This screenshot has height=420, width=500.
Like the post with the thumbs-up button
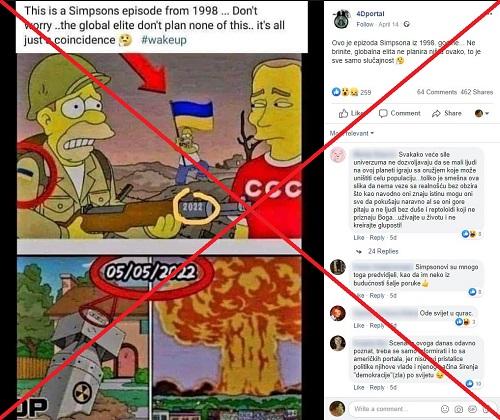pyautogui.click(x=351, y=113)
